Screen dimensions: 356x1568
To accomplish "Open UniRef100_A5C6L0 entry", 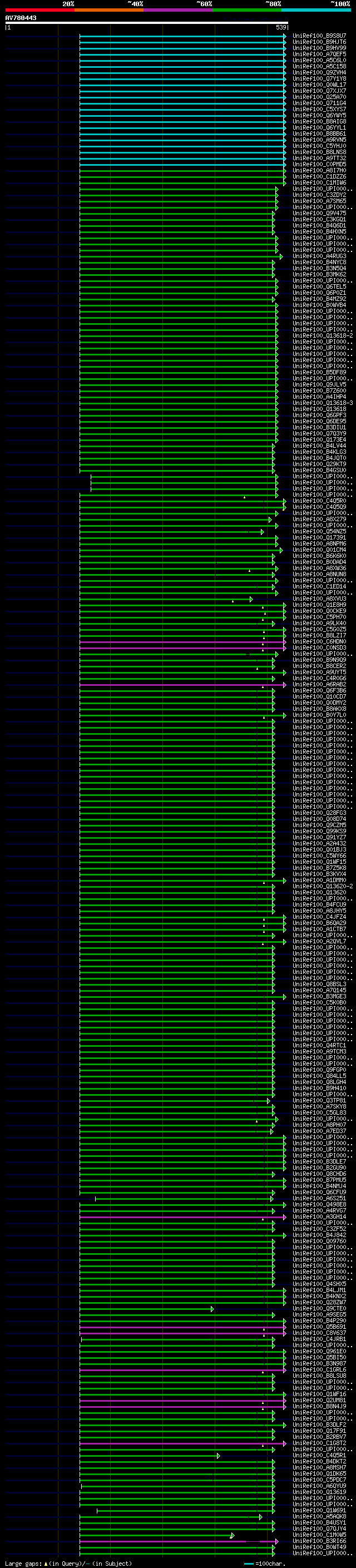I will click(x=319, y=60).
